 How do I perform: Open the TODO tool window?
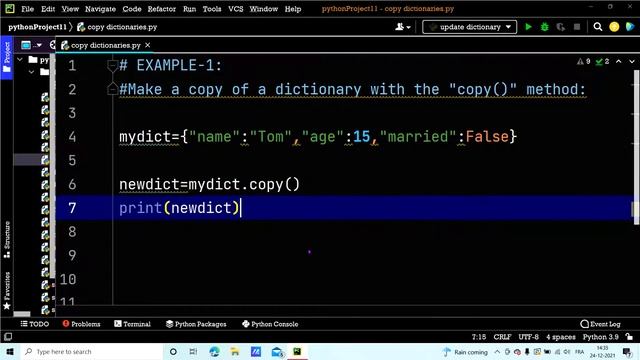[35, 324]
